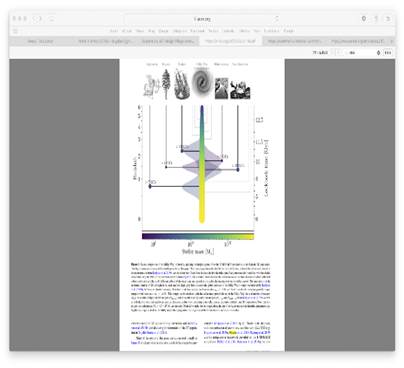Click the Milky Way galaxy image in figure
The width and height of the screenshot is (404, 368).
point(202,82)
